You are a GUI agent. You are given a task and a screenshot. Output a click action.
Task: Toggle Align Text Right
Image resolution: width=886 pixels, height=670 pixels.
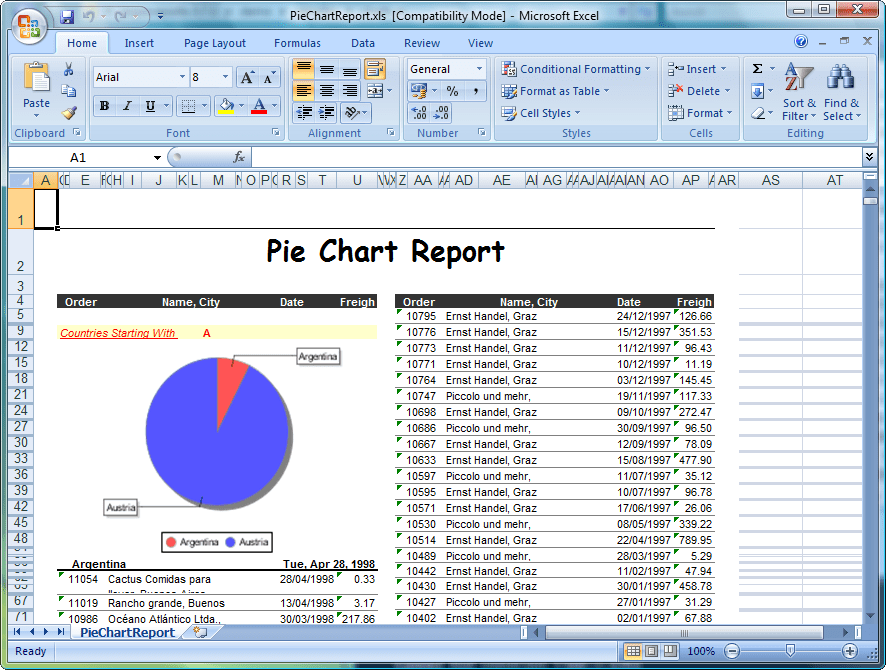coord(350,90)
